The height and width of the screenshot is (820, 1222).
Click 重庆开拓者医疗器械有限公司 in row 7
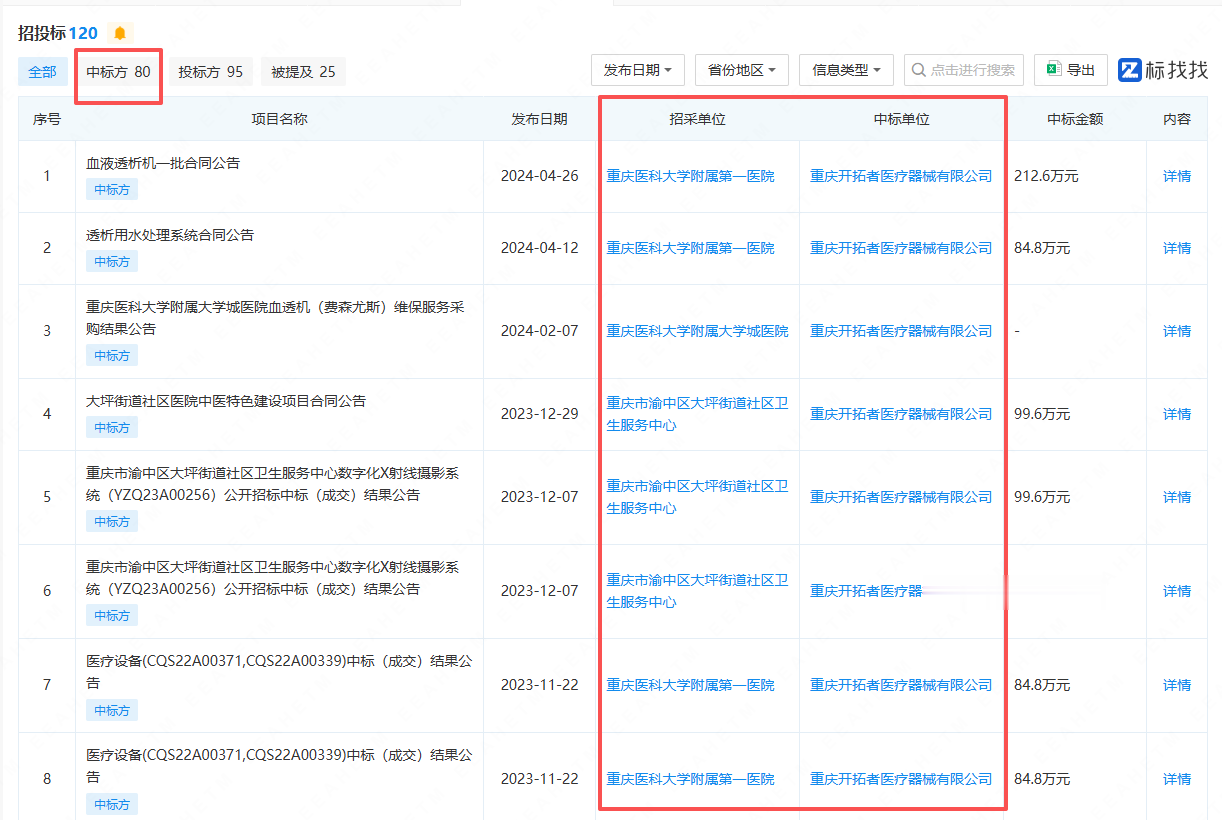coord(901,685)
